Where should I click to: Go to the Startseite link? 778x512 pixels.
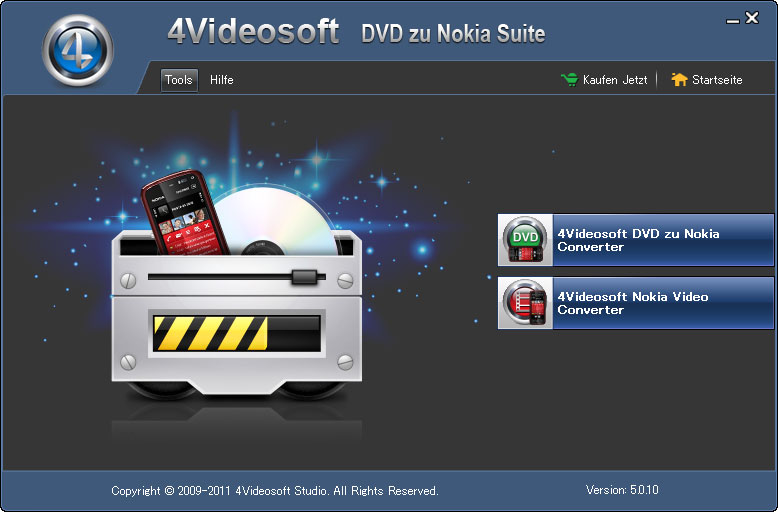tap(717, 80)
